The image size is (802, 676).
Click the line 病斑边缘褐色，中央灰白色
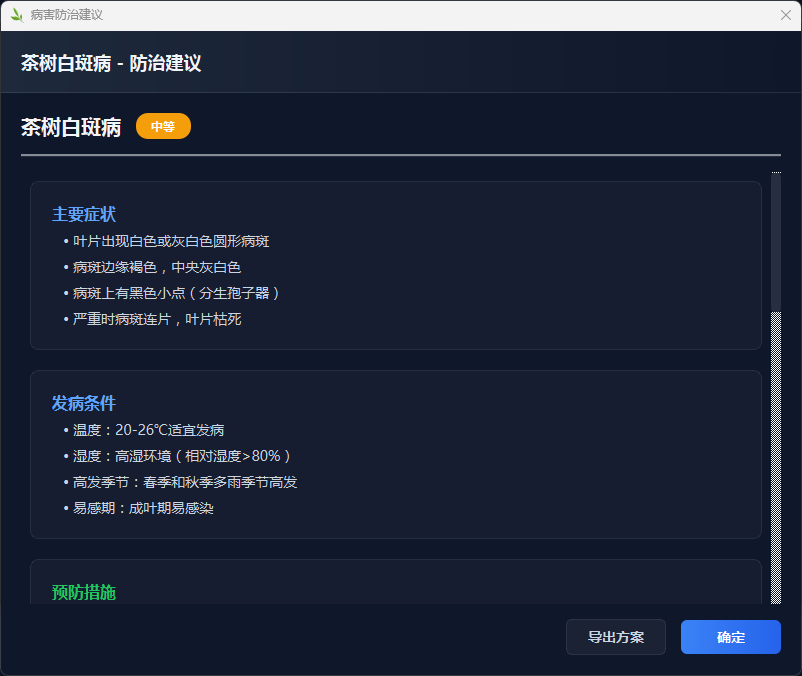pos(156,268)
